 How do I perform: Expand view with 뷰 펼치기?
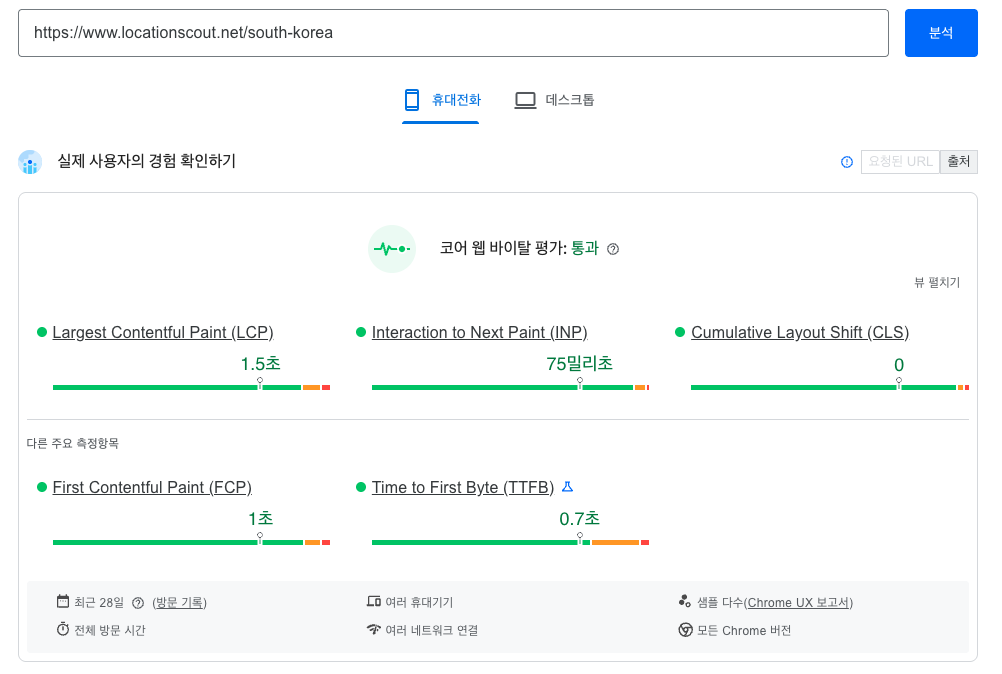click(x=937, y=282)
